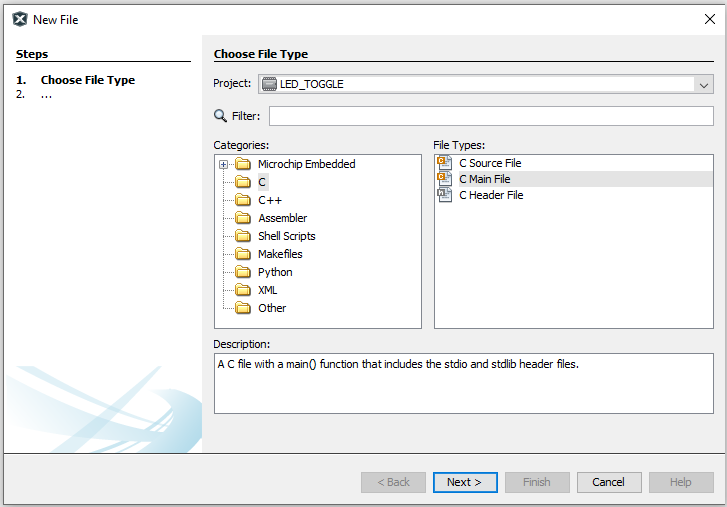
Task: Click the Filter magnifying glass icon
Action: 220,116
